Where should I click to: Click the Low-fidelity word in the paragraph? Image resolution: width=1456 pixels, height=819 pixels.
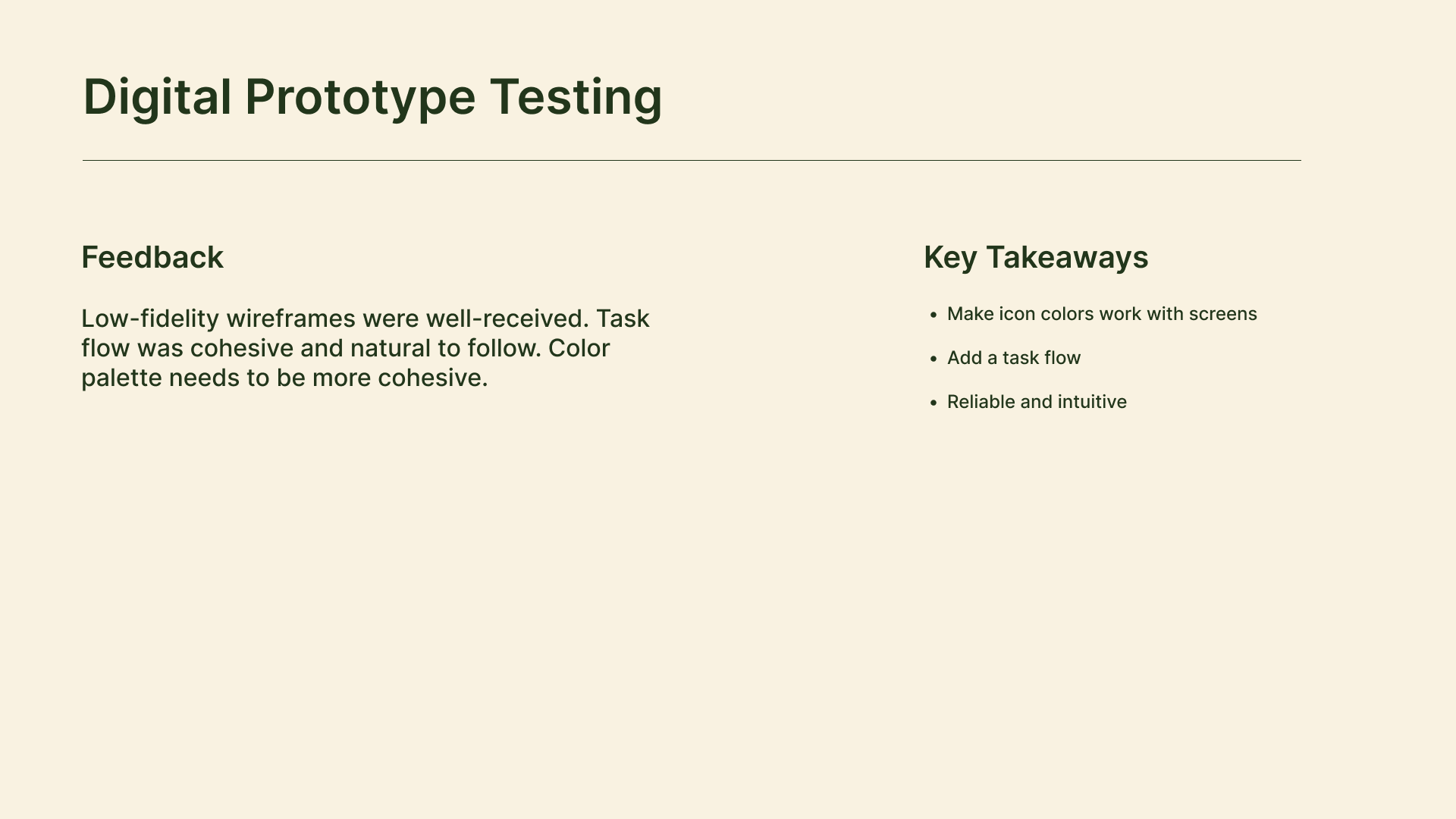tap(150, 318)
